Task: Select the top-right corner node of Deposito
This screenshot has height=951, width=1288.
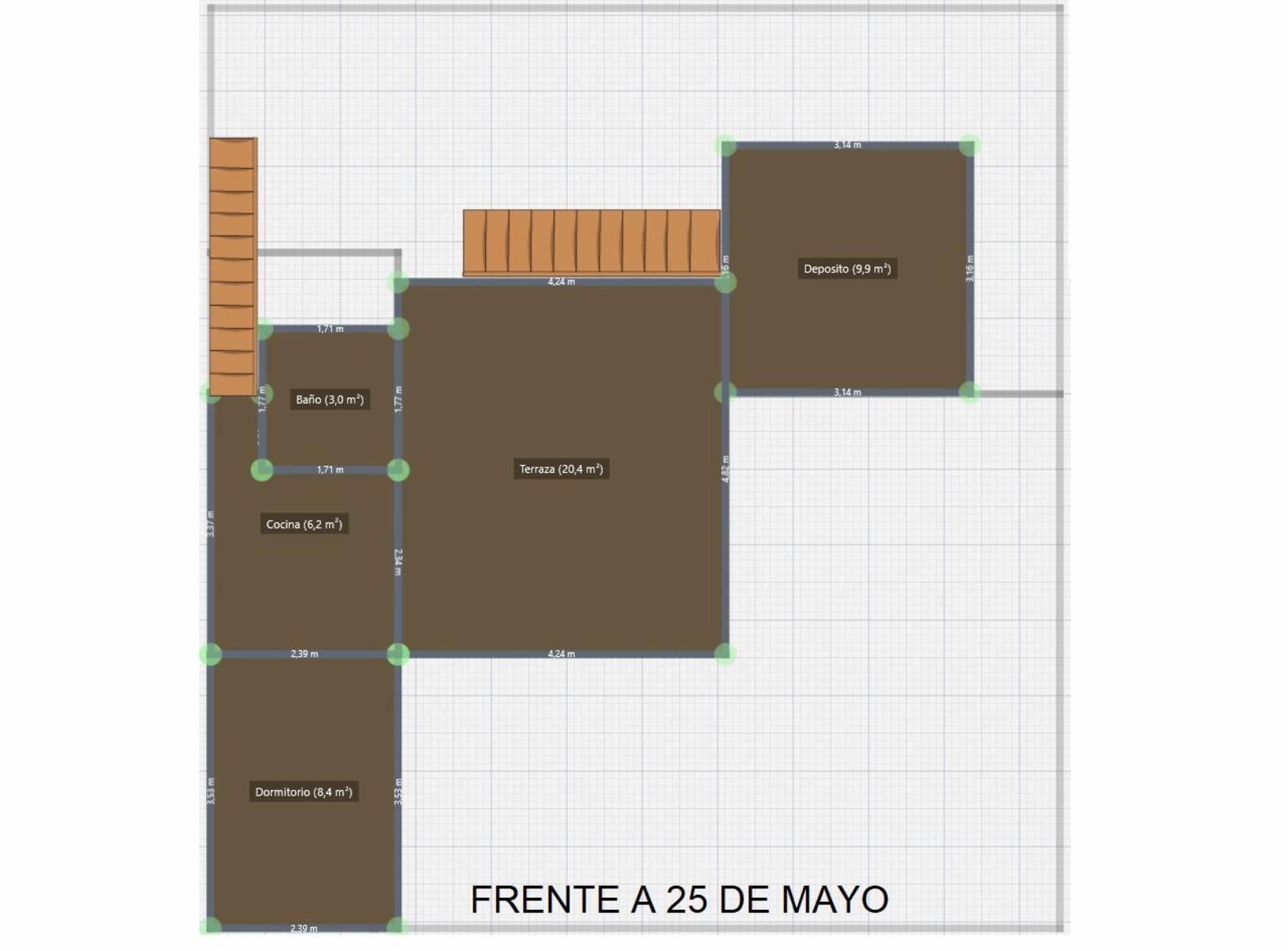Action: click(970, 145)
